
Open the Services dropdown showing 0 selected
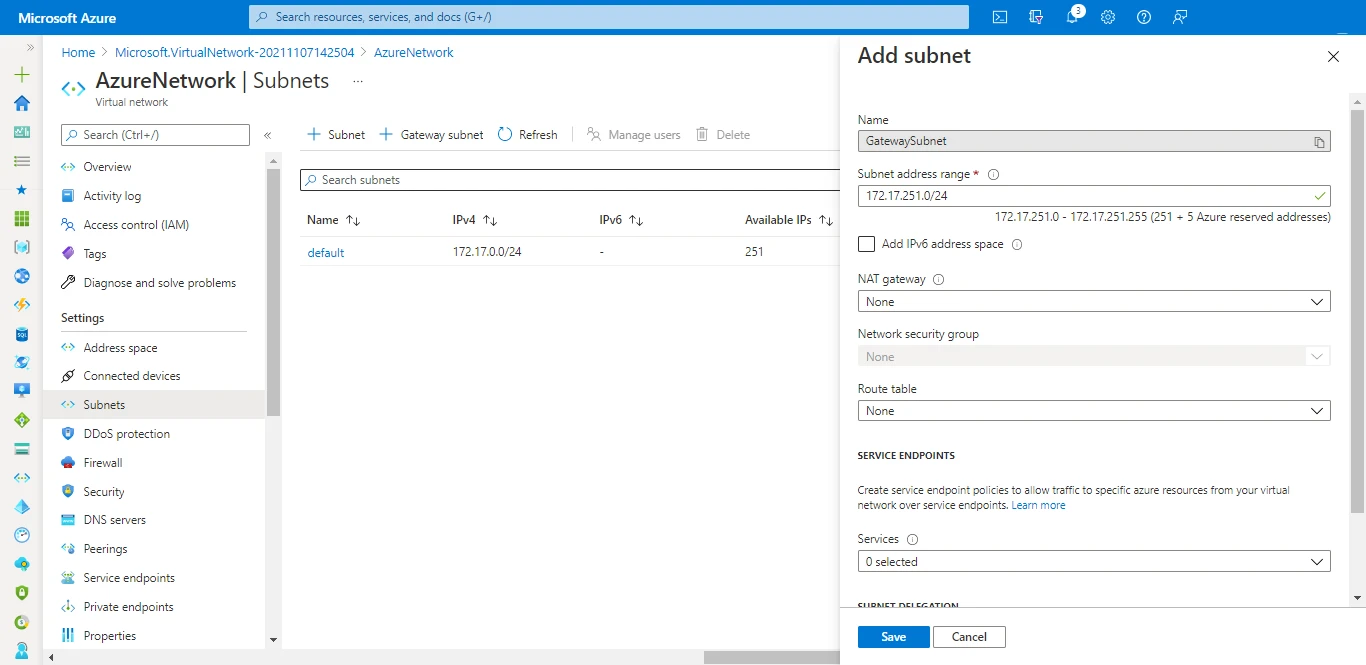(1093, 561)
